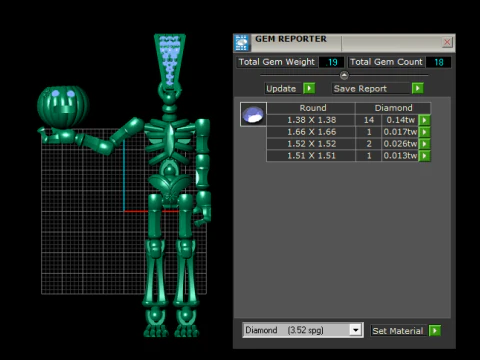Close the Gem Reporter panel

pyautogui.click(x=447, y=42)
